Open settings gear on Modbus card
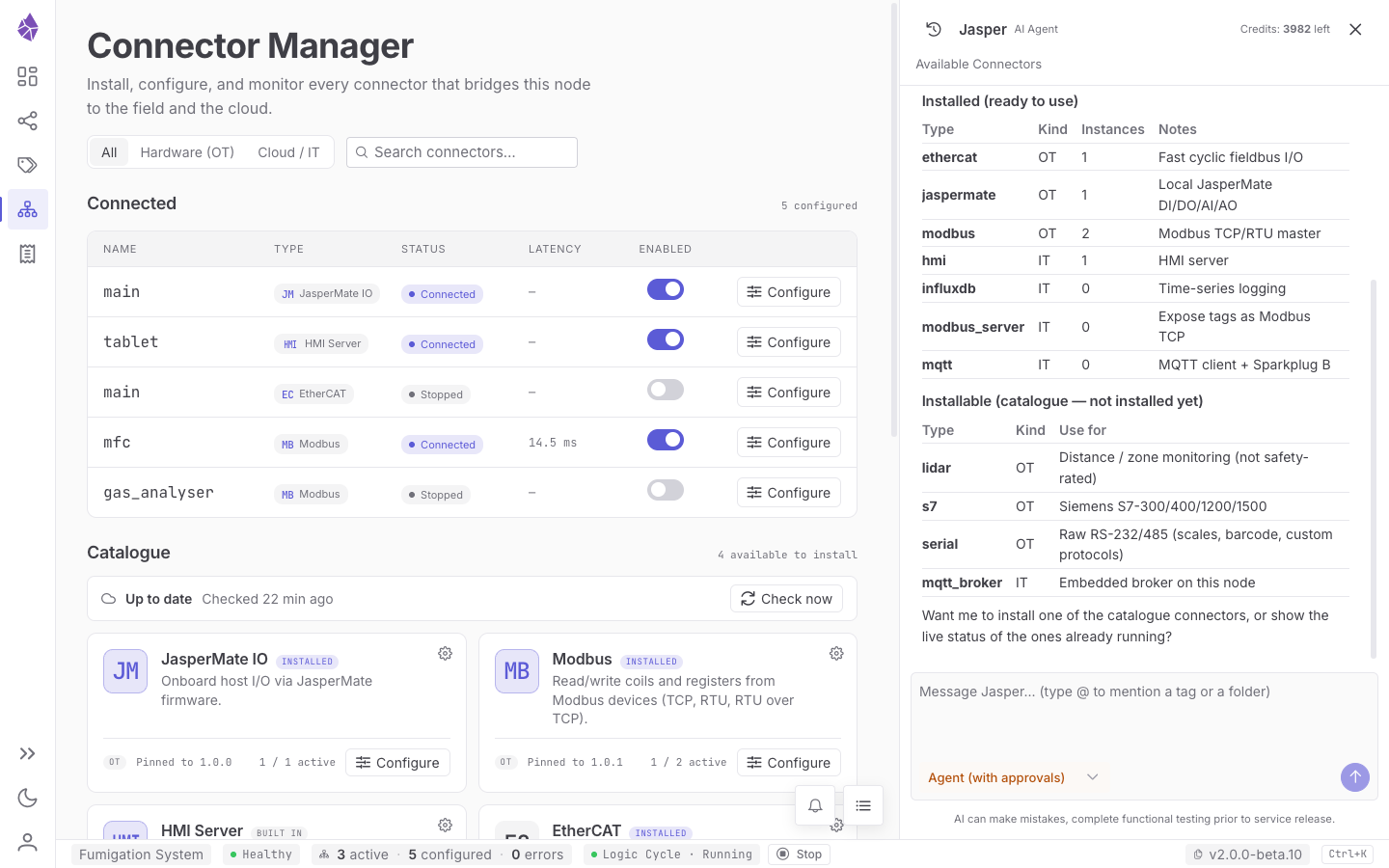Screen dimensions: 1389x868 pyautogui.click(x=836, y=653)
